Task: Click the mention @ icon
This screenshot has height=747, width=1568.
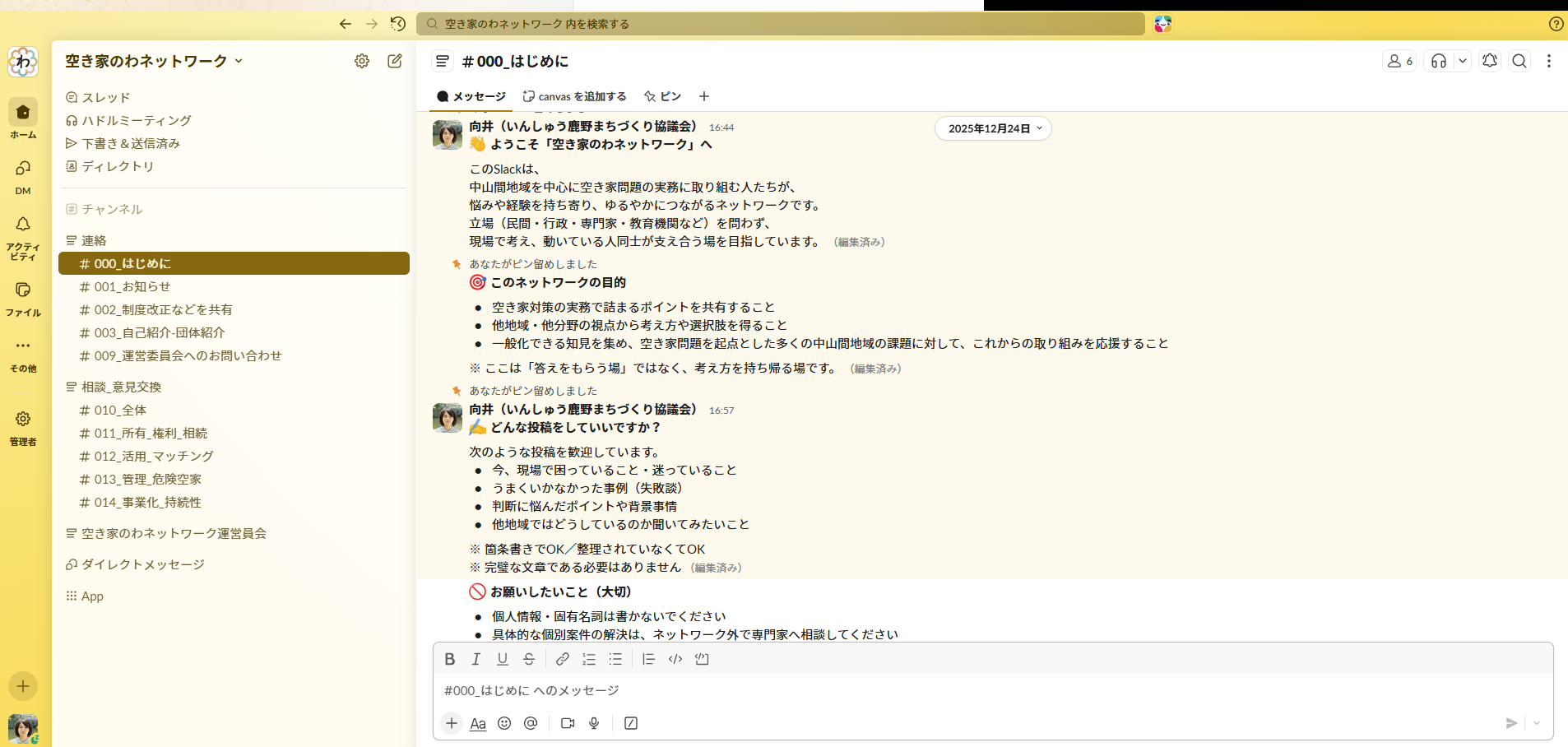Action: (531, 723)
